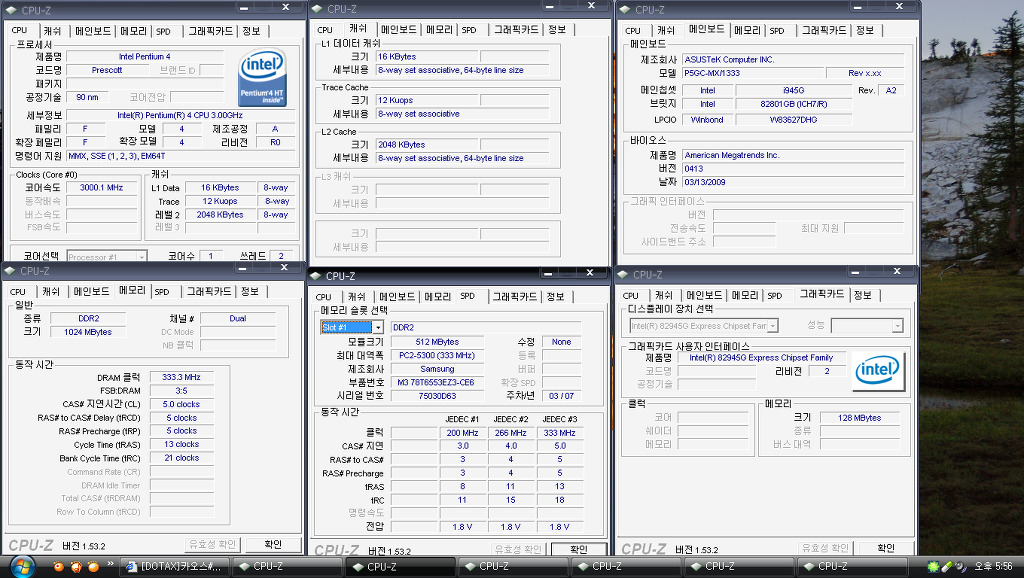
Task: Click the 2048 KBytes L2 Cache size field
Action: tap(427, 144)
